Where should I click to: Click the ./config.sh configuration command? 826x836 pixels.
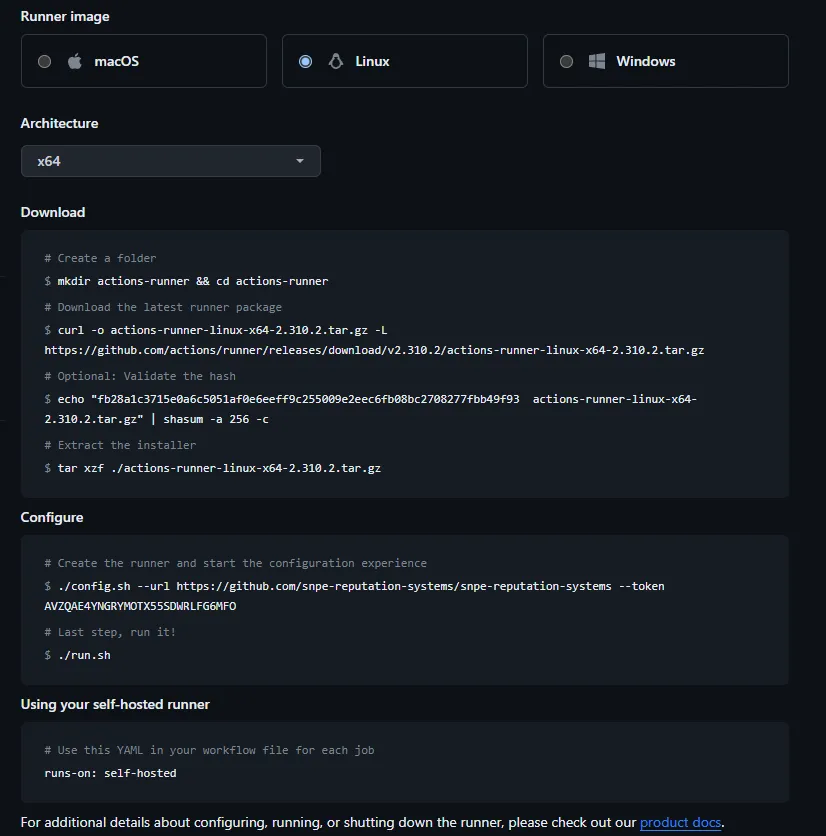coord(360,586)
